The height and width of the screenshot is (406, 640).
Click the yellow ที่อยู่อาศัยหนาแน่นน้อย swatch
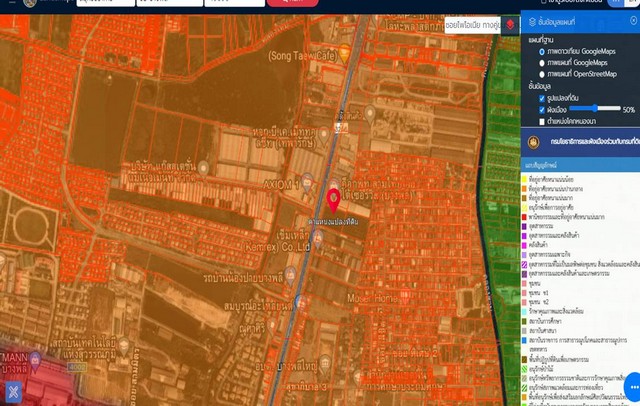524,179
